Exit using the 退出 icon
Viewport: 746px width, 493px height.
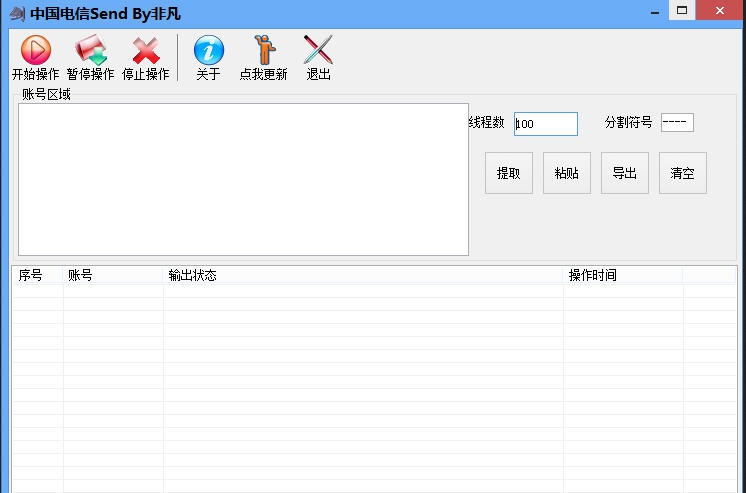pyautogui.click(x=318, y=50)
